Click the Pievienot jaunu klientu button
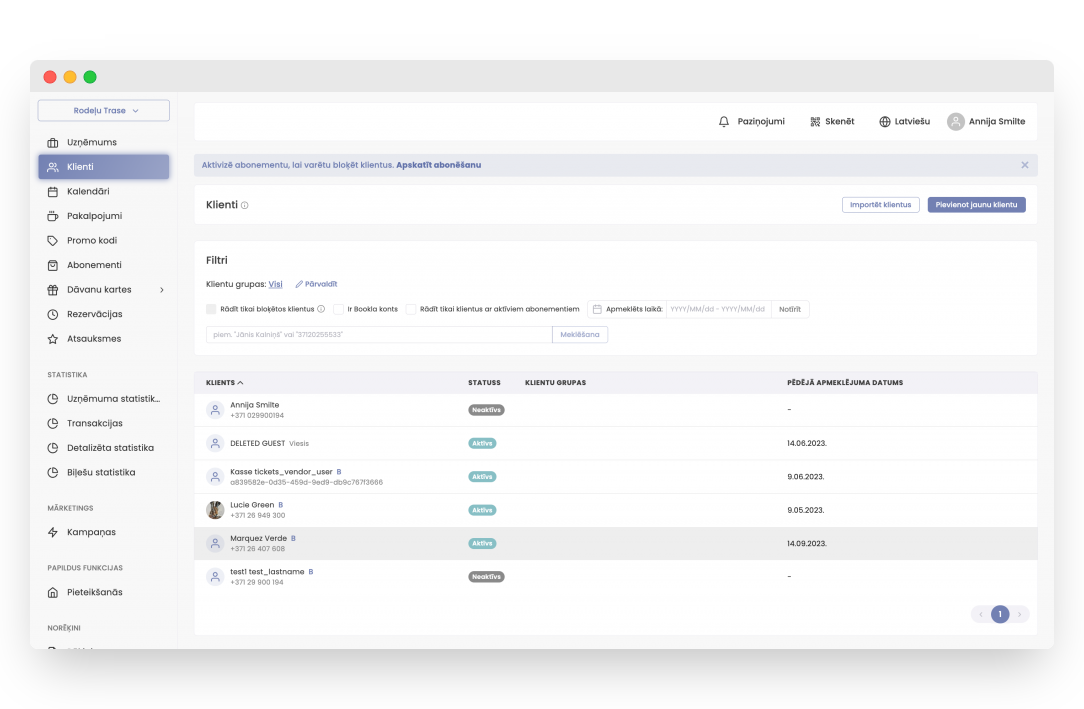 [x=976, y=205]
